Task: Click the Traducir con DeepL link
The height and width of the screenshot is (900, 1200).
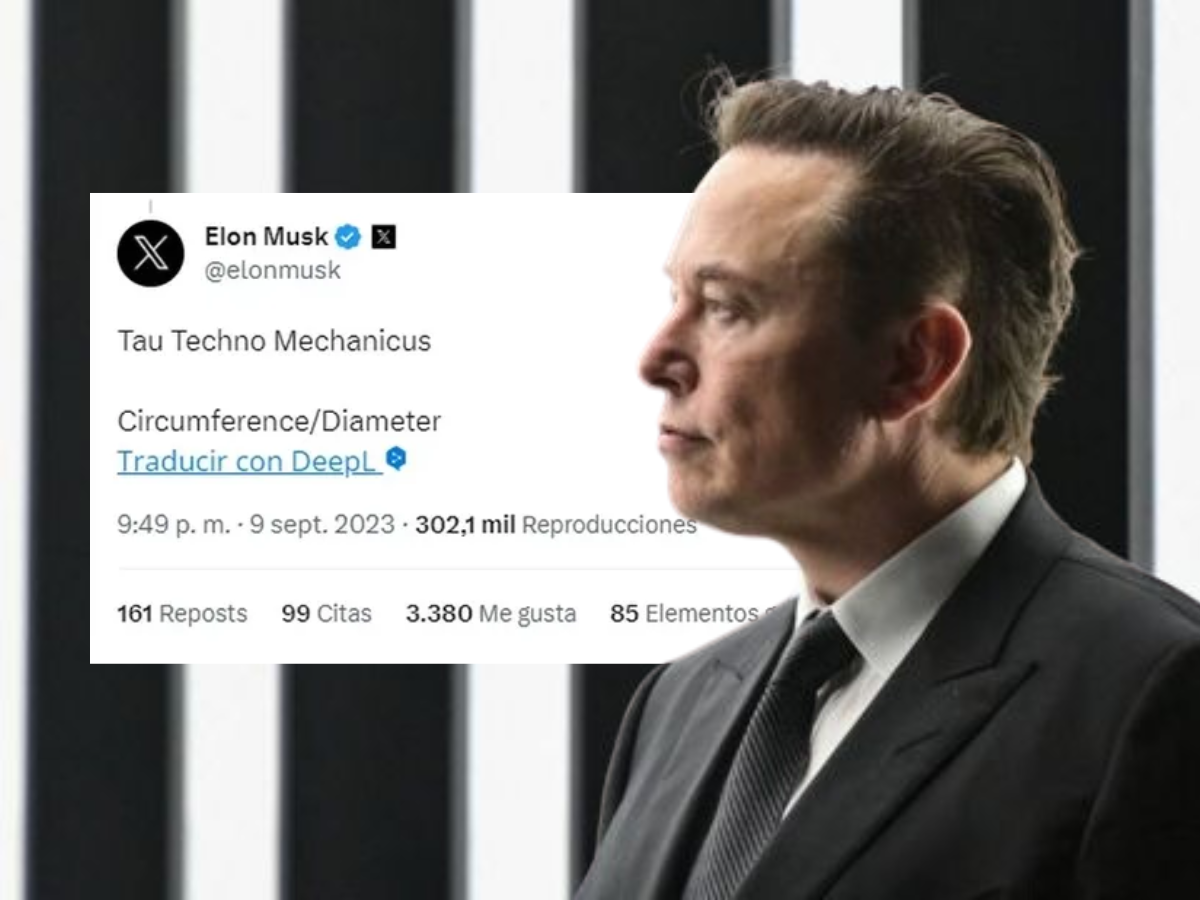Action: [x=249, y=461]
